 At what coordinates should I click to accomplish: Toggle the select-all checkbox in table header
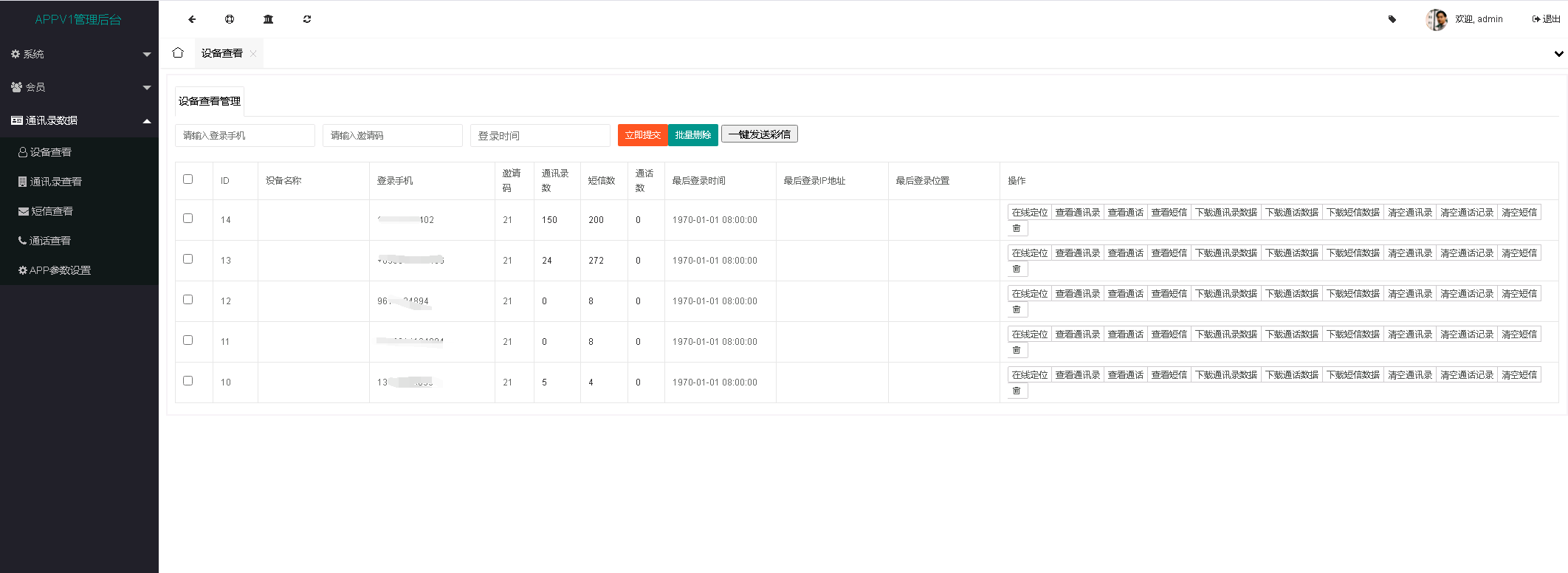click(188, 179)
